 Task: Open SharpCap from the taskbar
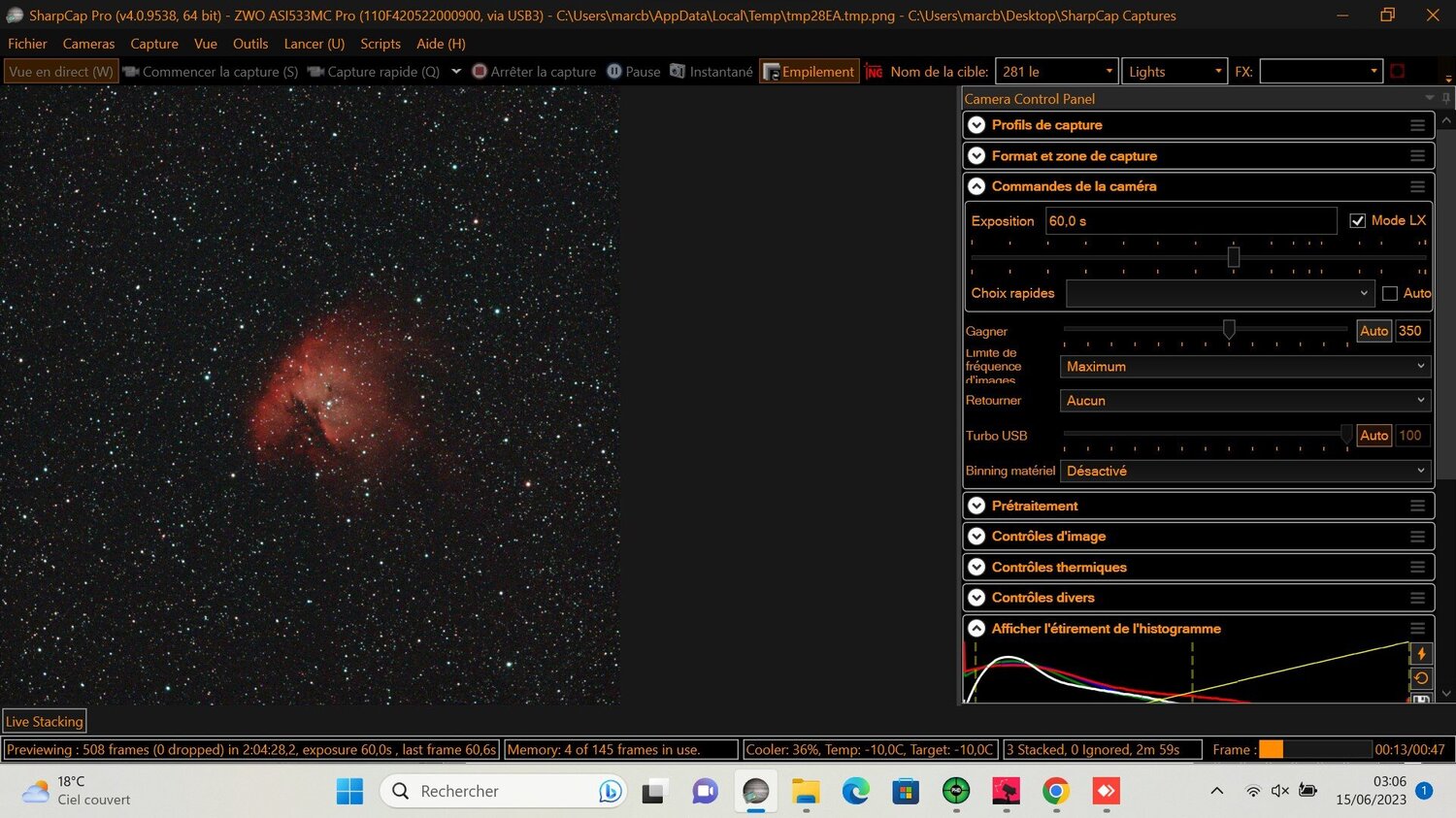pos(755,792)
